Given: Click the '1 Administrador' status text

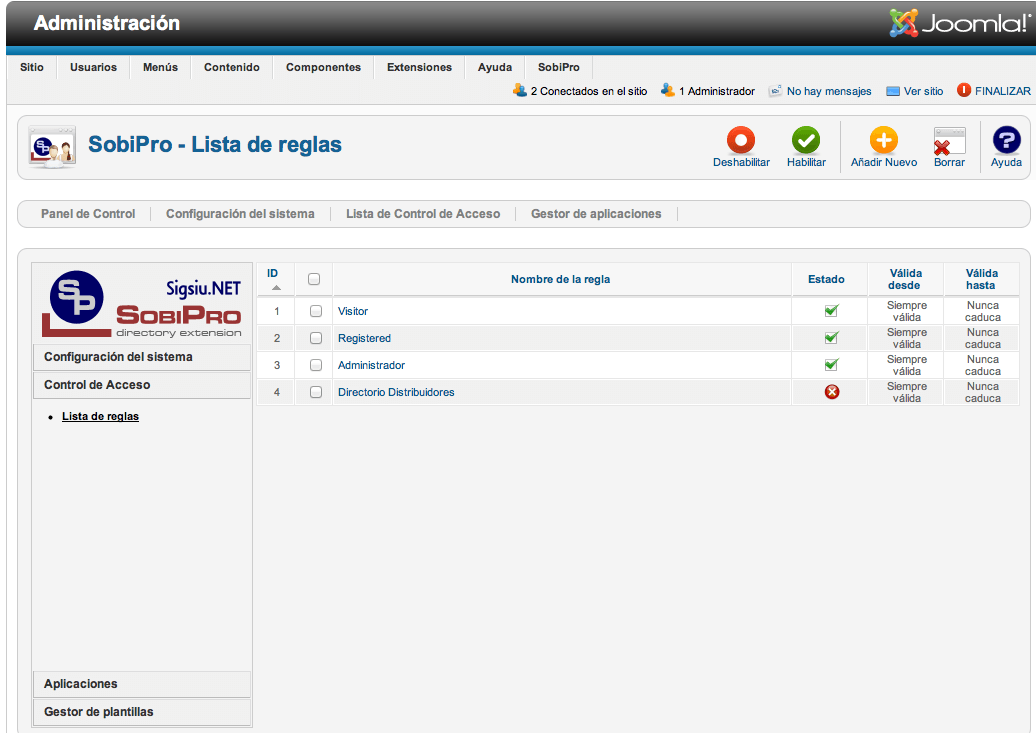Looking at the screenshot, I should (x=717, y=91).
